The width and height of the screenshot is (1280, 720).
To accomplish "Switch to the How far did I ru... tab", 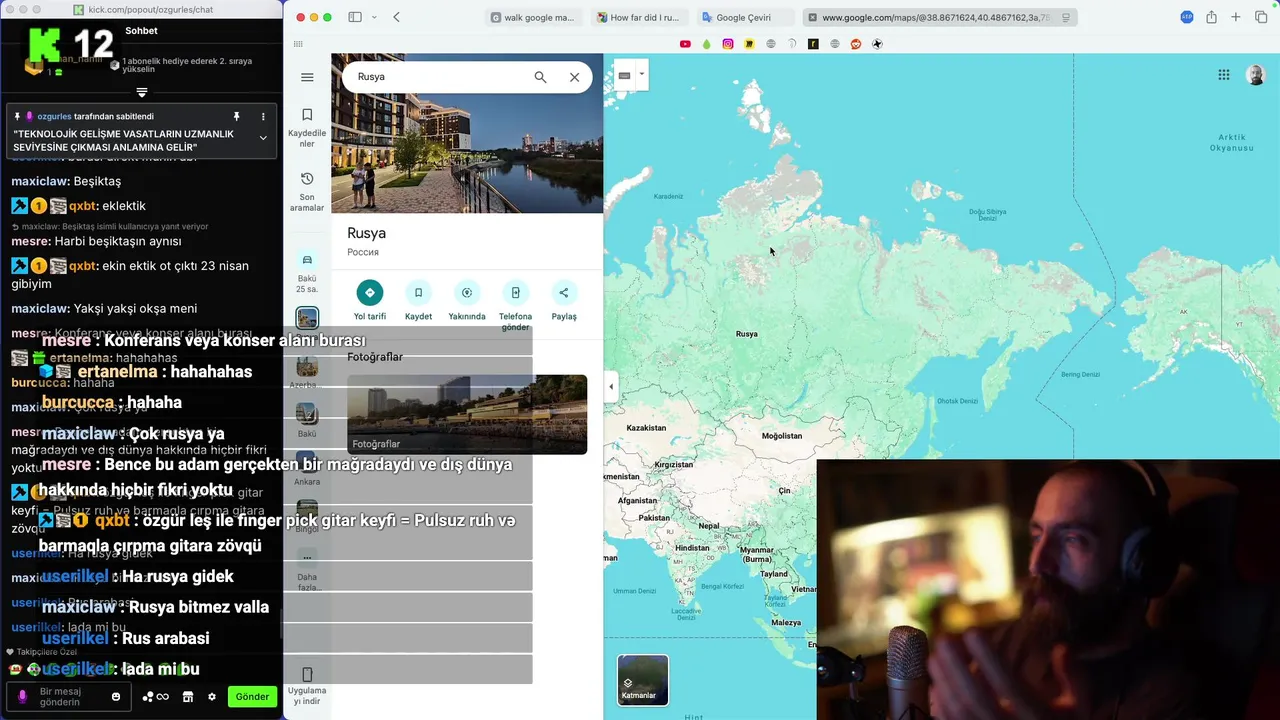I will 640,17.
